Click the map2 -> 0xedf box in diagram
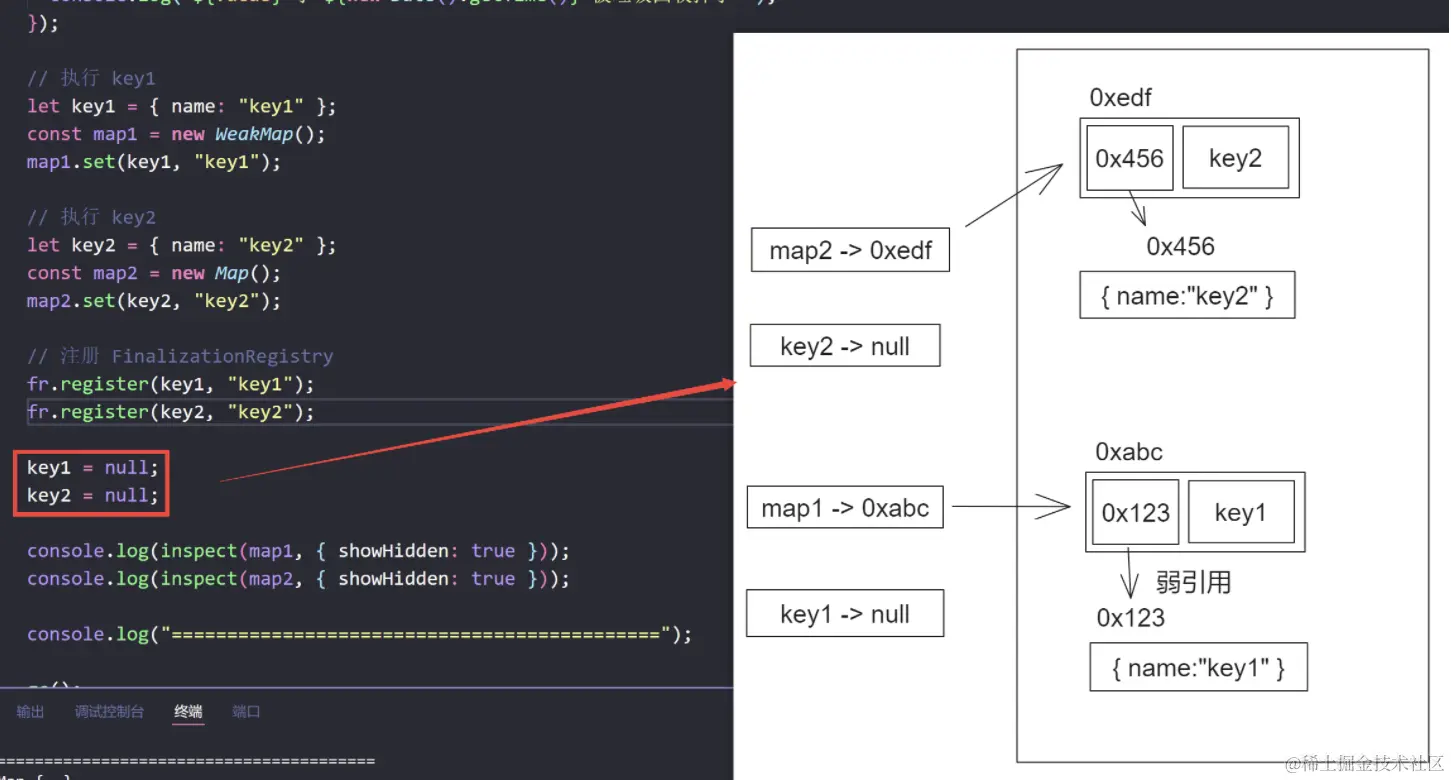 click(x=850, y=250)
